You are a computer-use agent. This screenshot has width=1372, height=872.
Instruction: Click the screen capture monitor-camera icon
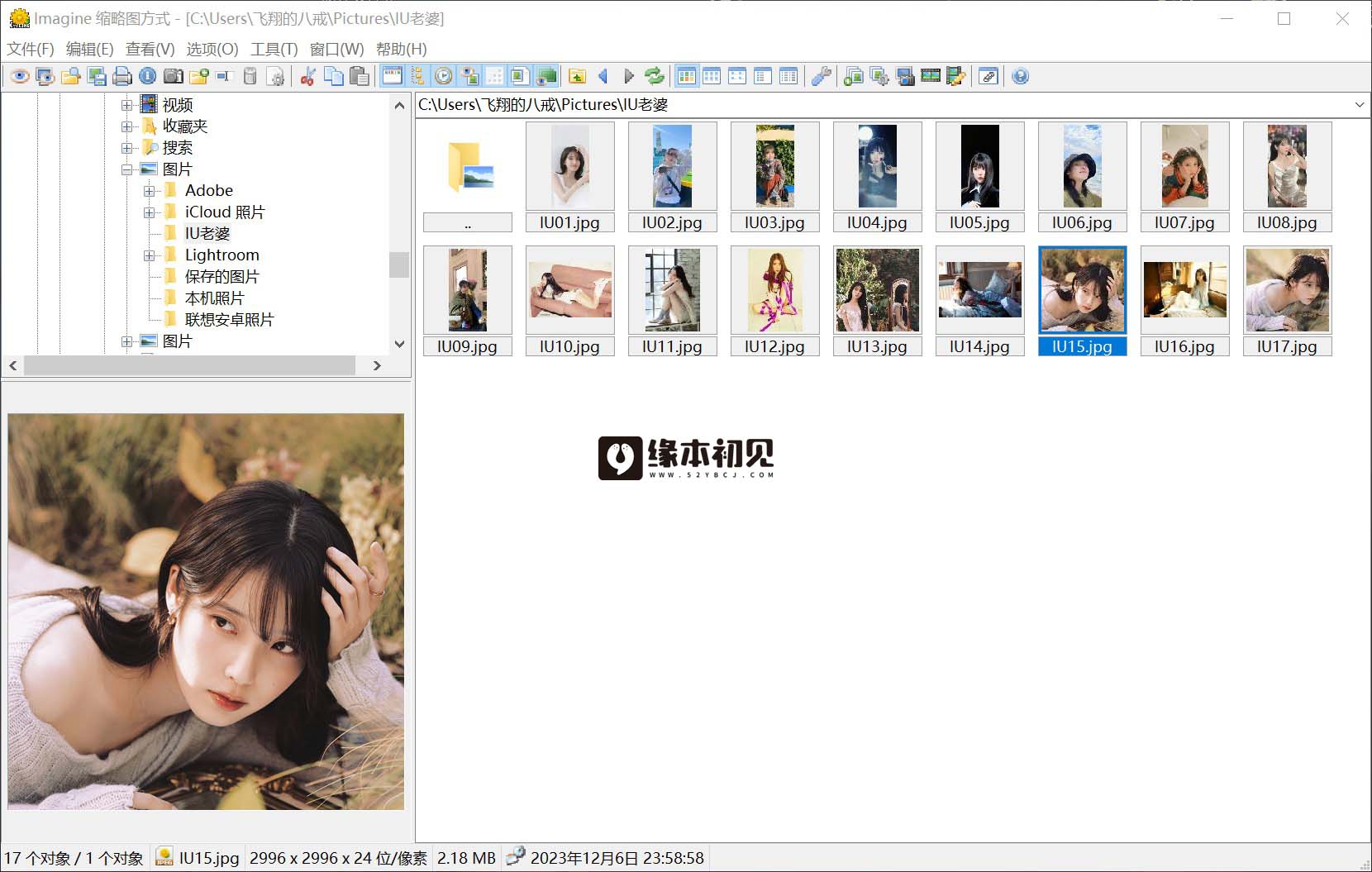(905, 77)
